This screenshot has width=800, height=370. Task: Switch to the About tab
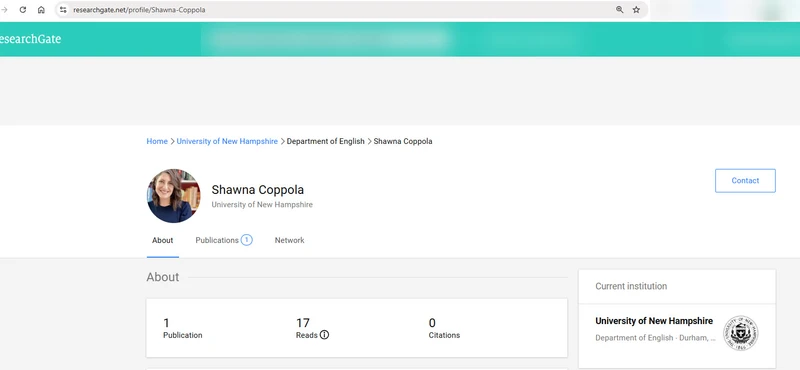tap(163, 240)
